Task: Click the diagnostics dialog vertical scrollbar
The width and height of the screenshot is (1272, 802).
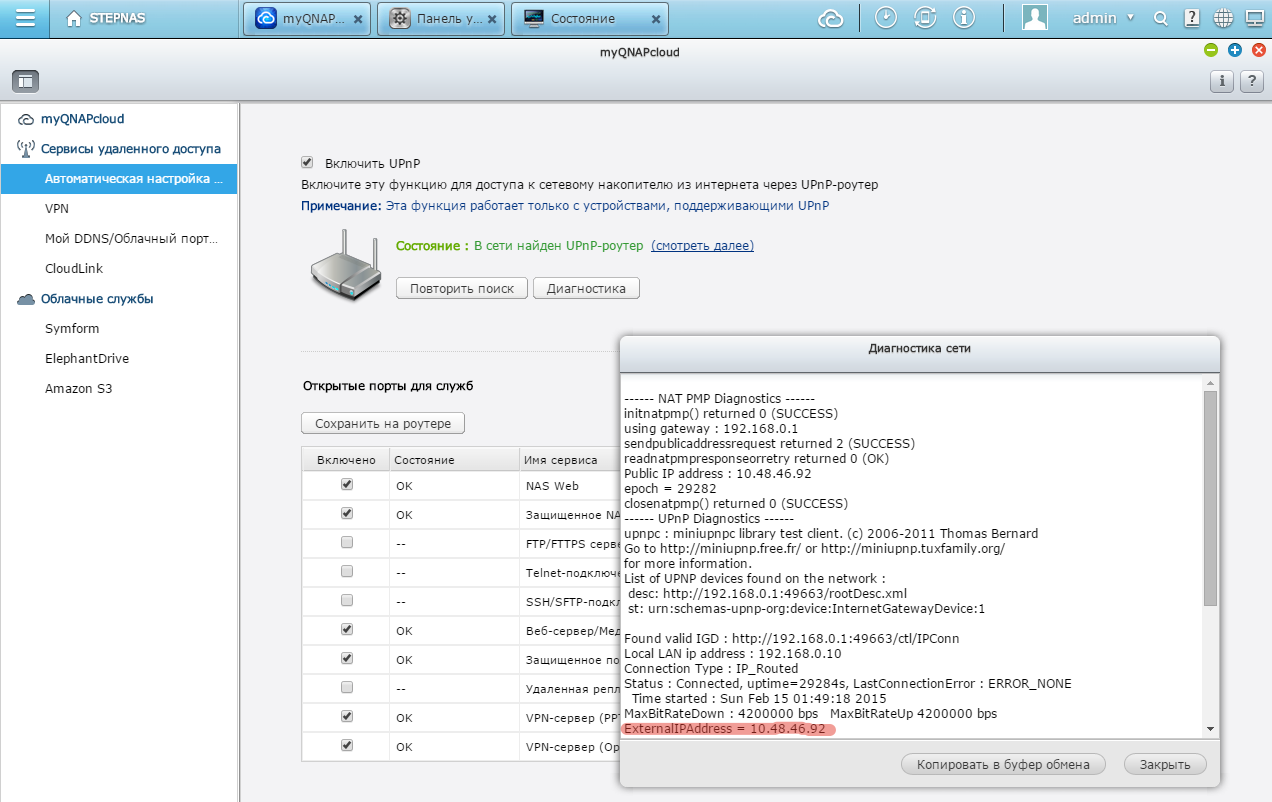Action: point(1210,500)
